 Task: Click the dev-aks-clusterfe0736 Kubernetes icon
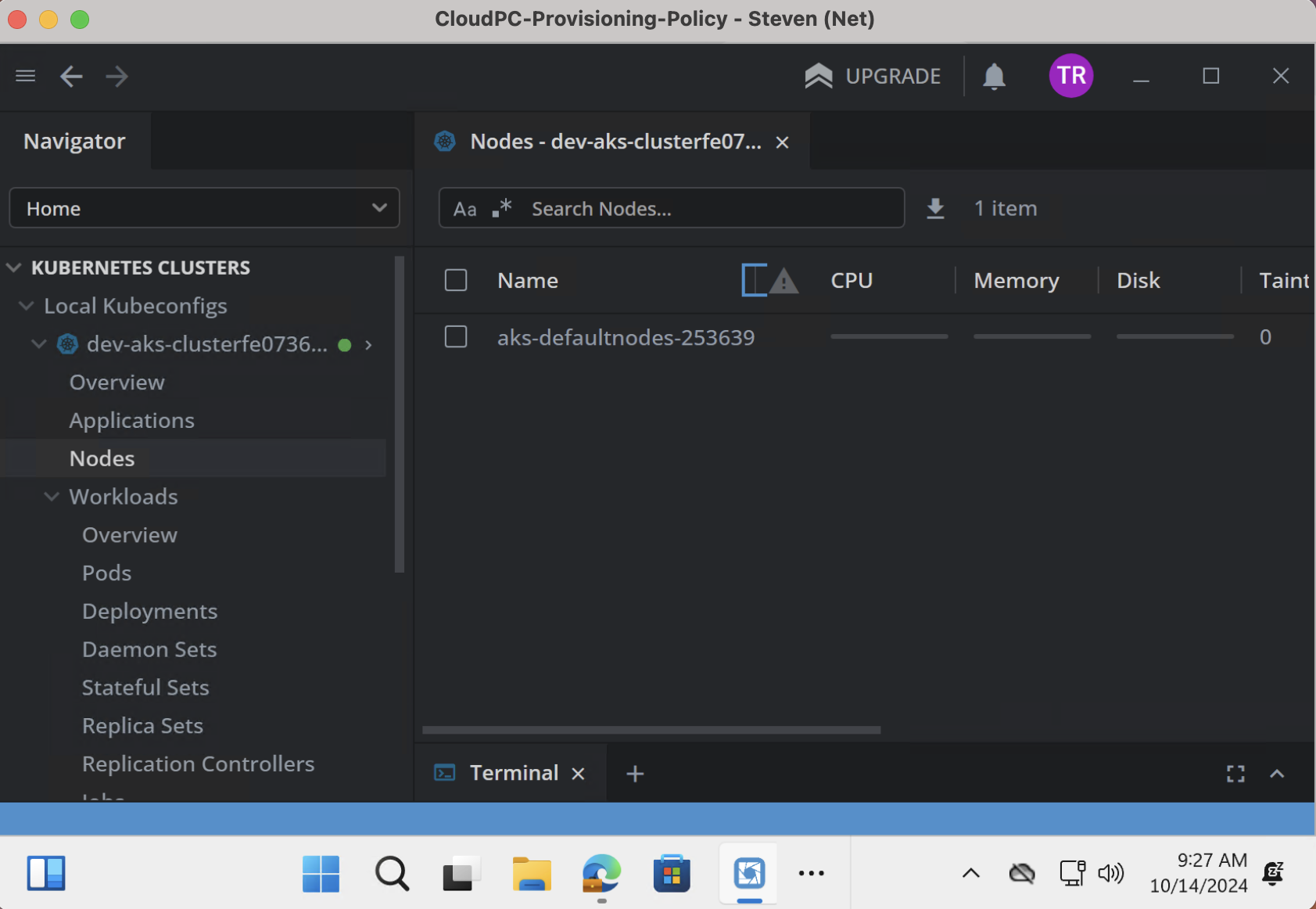(x=68, y=343)
